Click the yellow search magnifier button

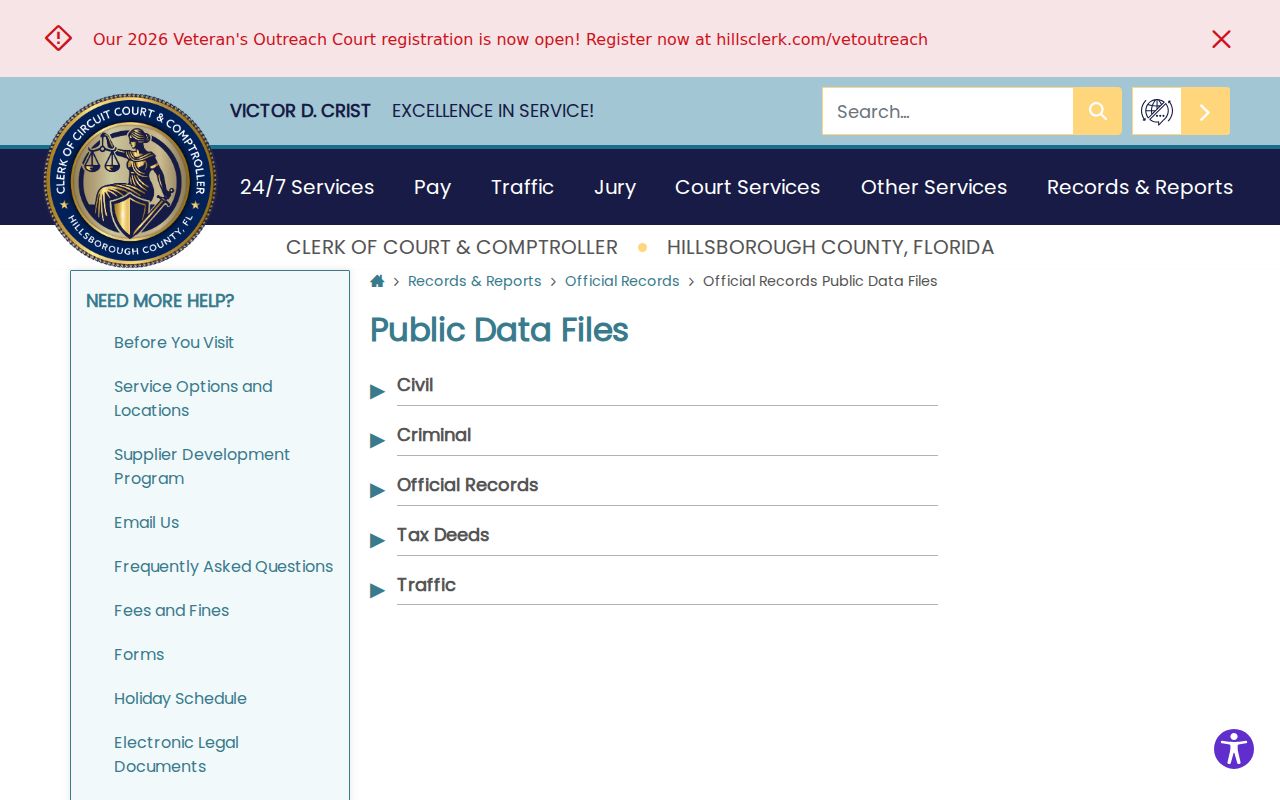coord(1097,111)
